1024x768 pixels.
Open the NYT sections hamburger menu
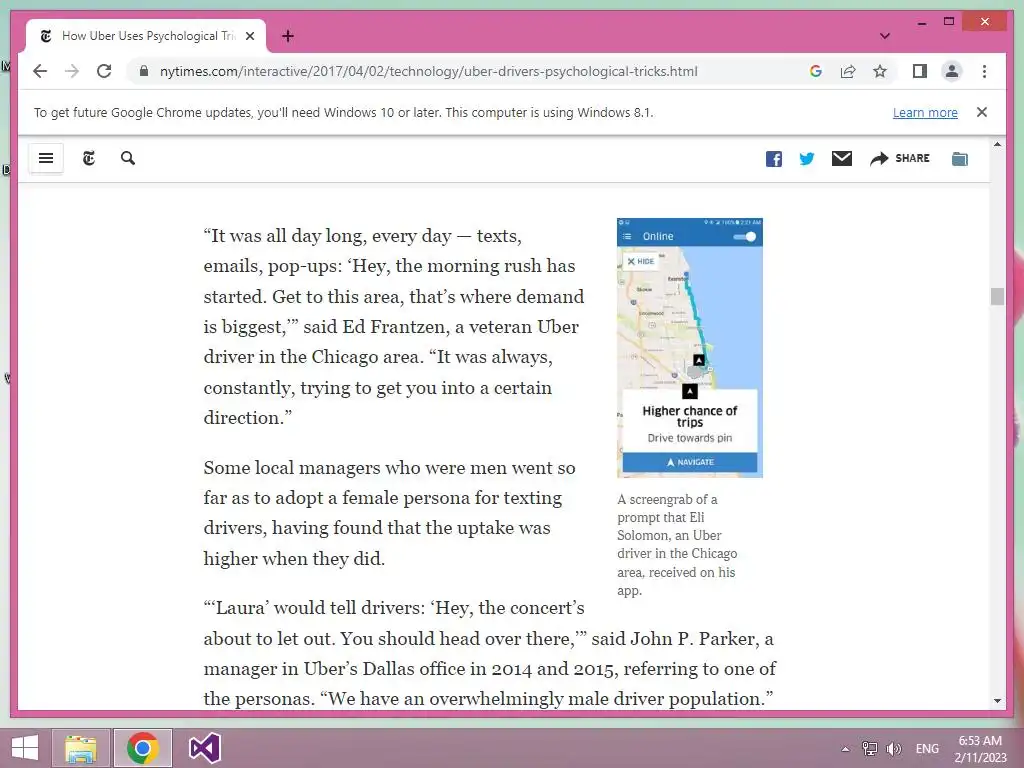pyautogui.click(x=46, y=158)
